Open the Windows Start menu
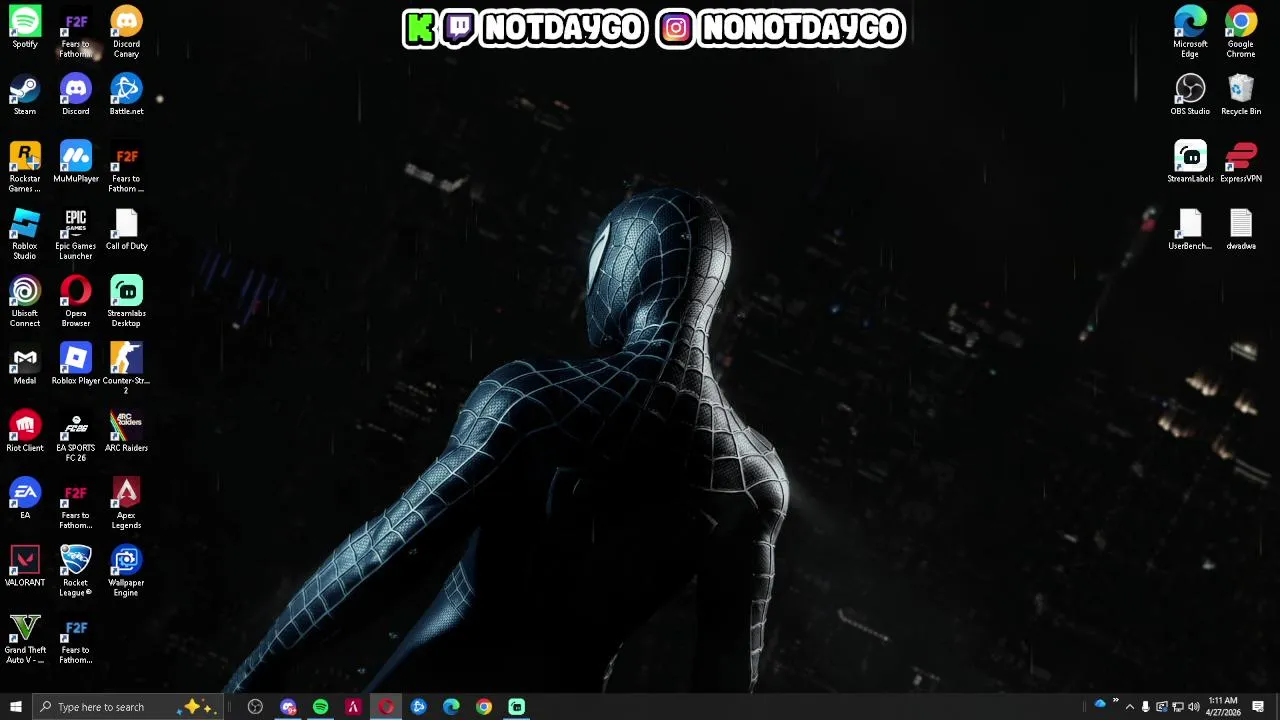The width and height of the screenshot is (1280, 720). (15, 707)
